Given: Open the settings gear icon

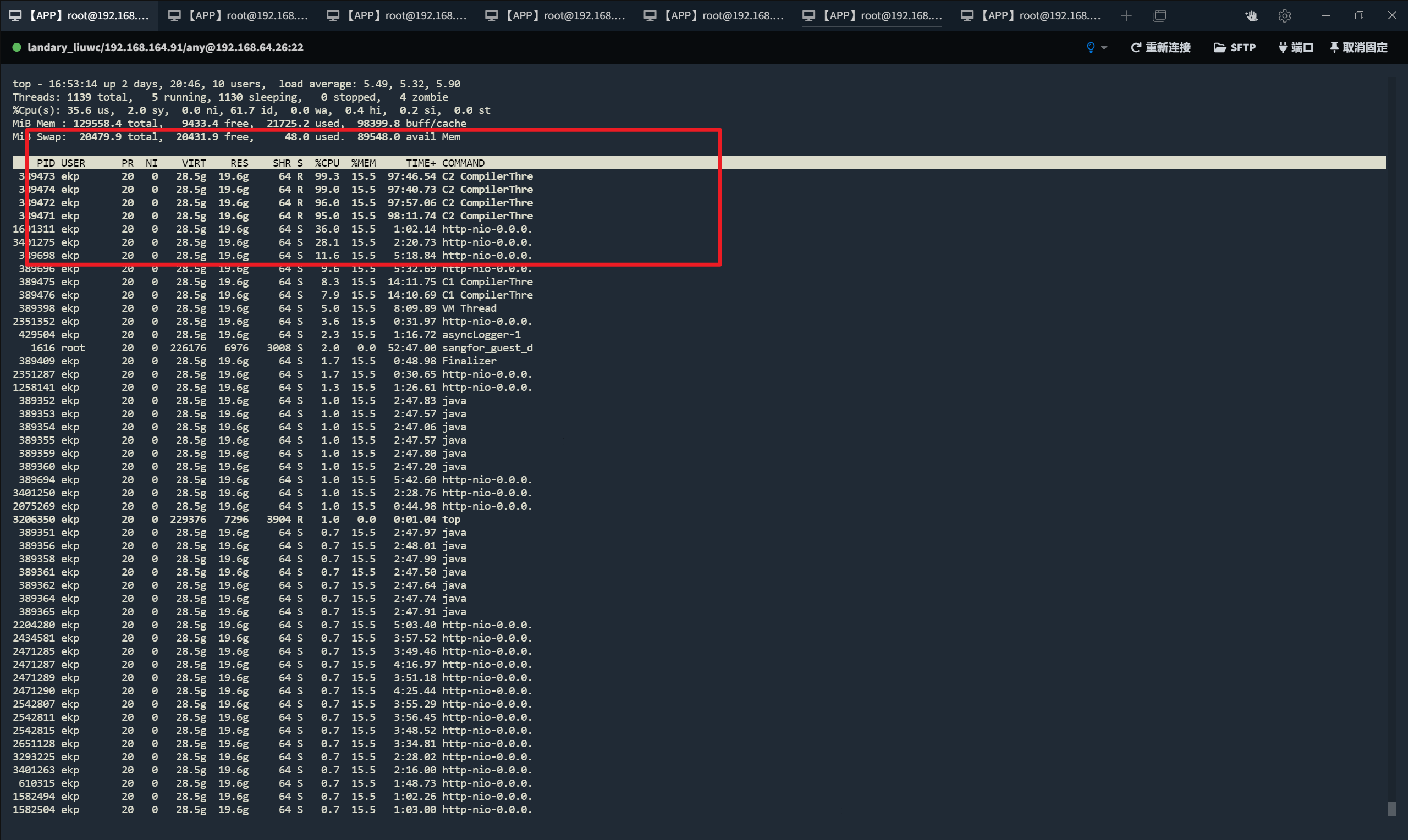Looking at the screenshot, I should (1284, 16).
